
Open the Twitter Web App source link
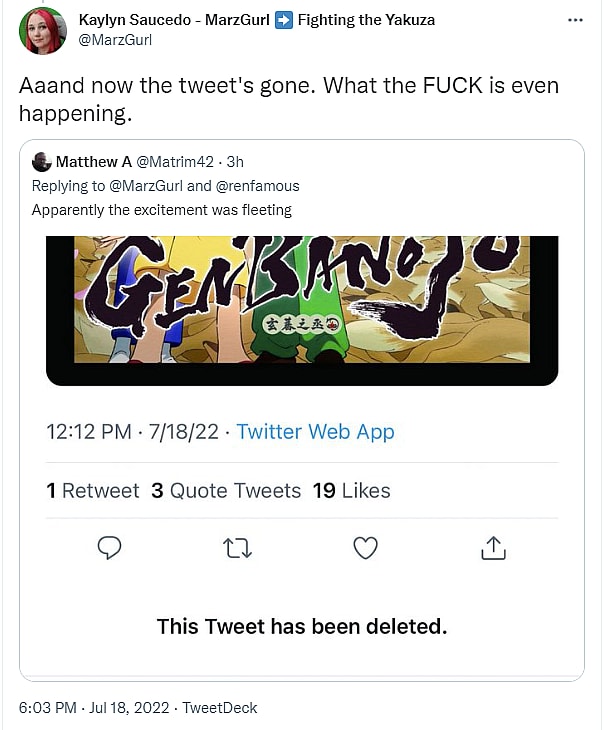[x=315, y=432]
